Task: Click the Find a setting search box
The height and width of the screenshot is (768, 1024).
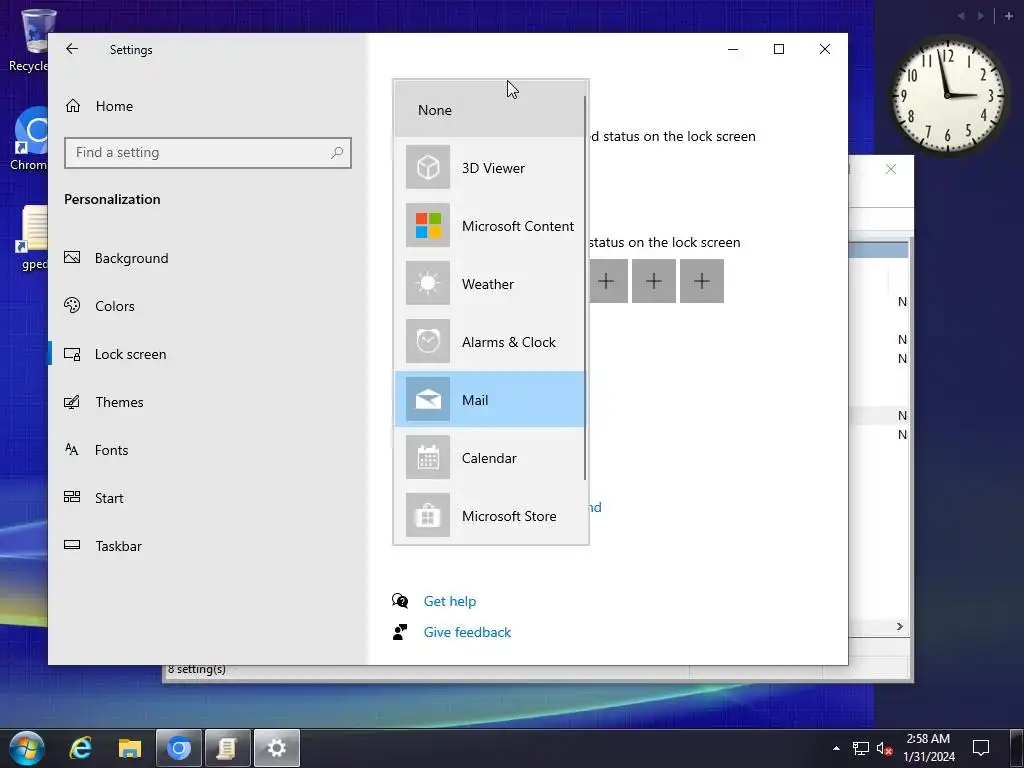Action: (208, 153)
